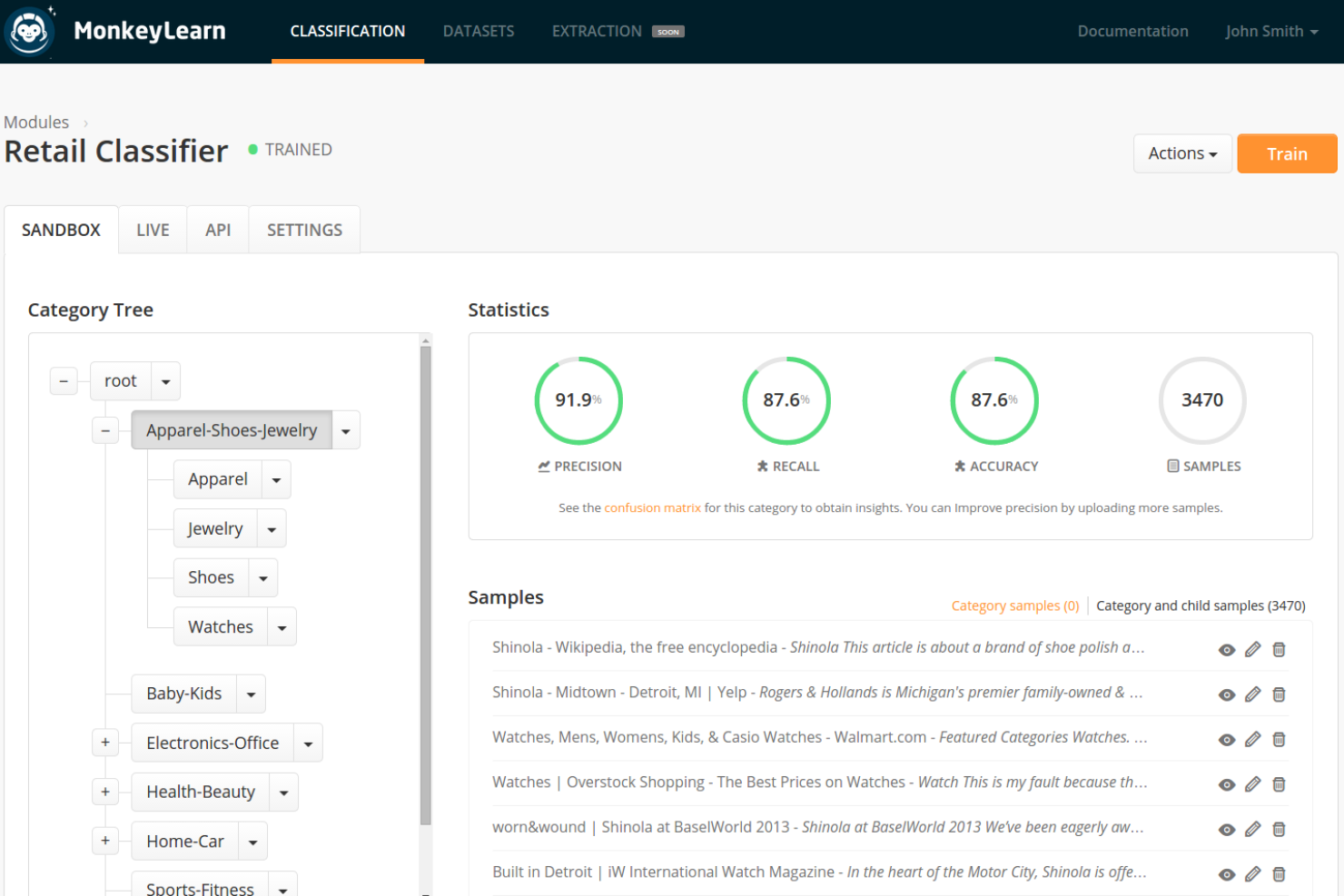Click the Samples document icon in Statistics
This screenshot has height=896, width=1344.
(1173, 466)
